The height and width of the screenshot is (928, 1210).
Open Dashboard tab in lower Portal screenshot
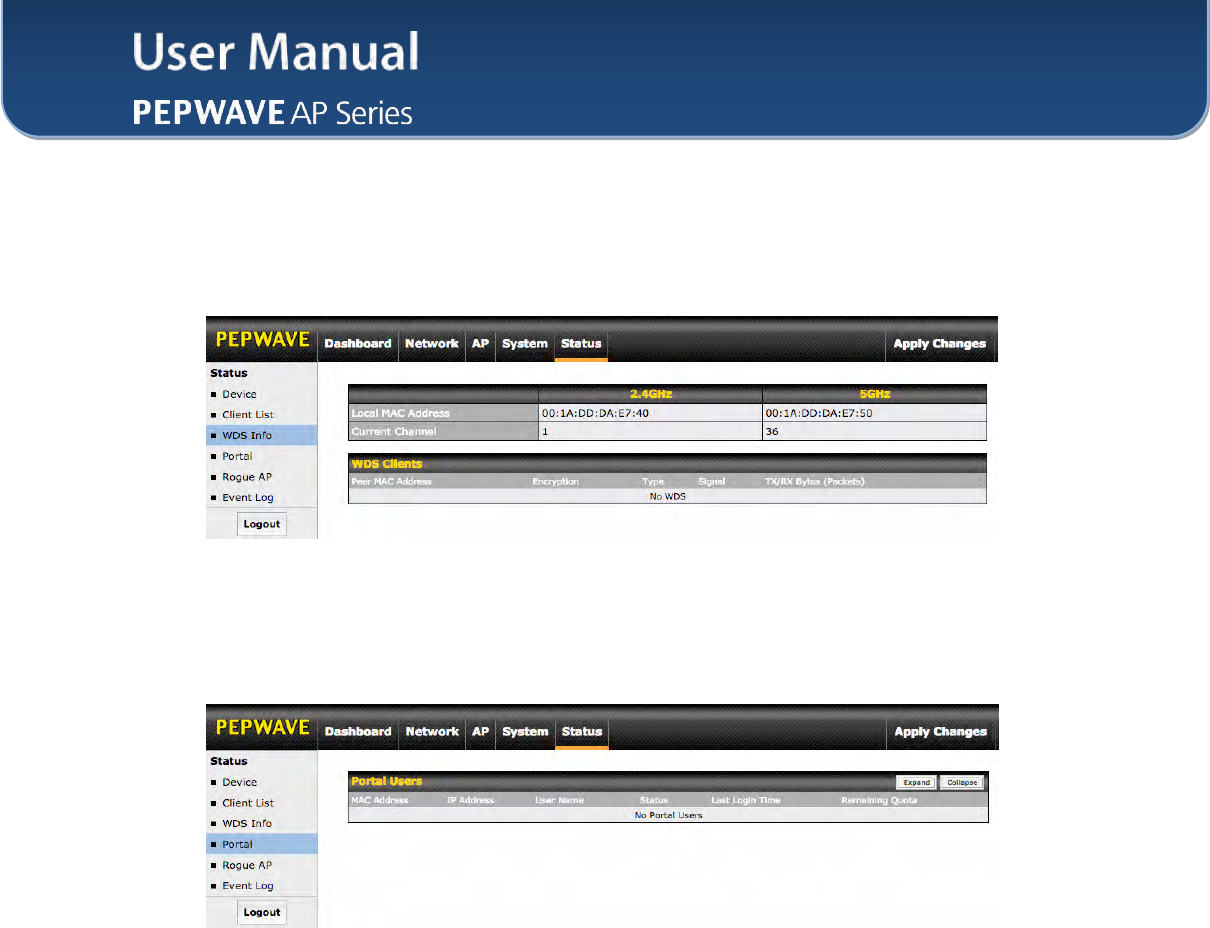point(358,731)
